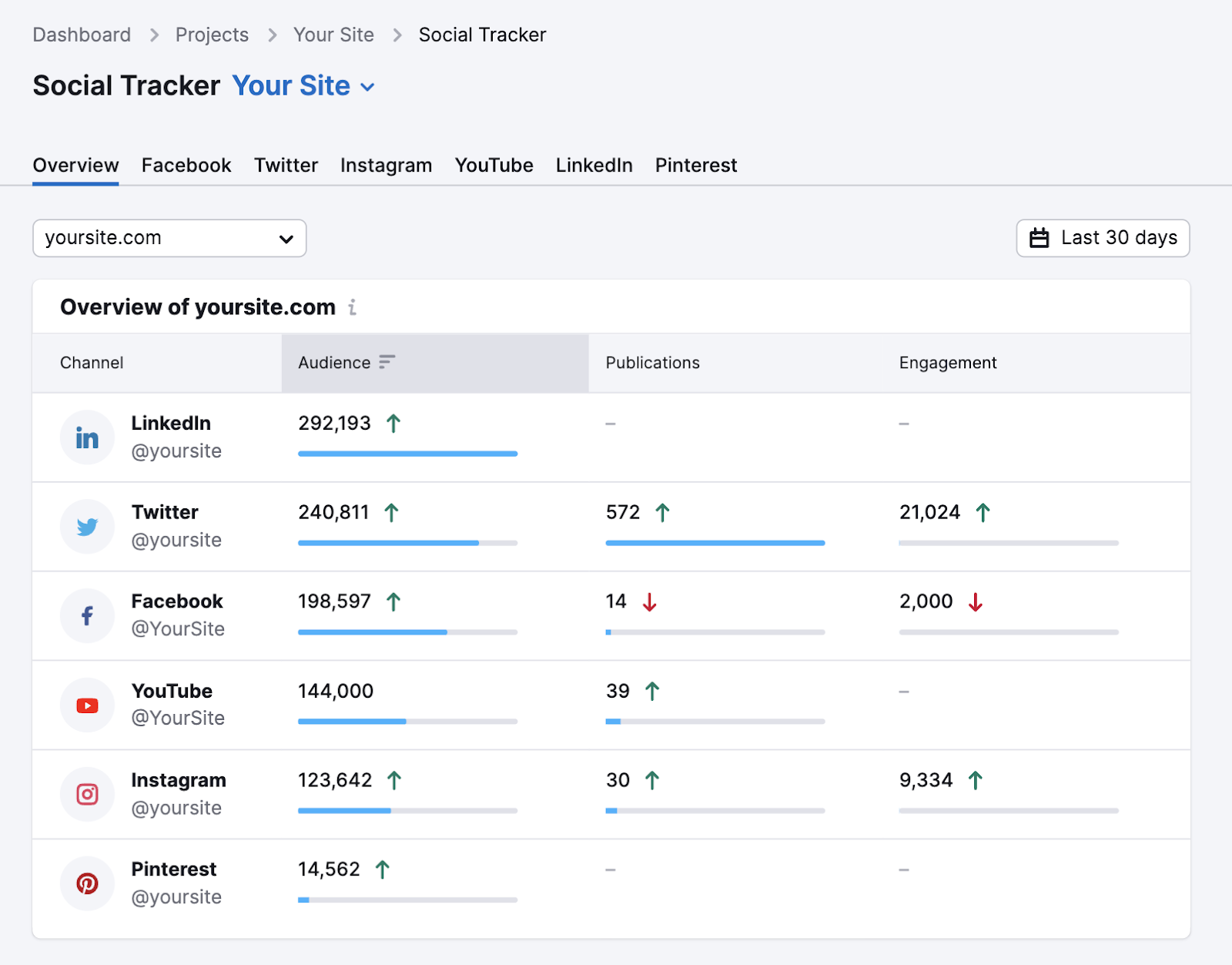
Task: Click the 123,642 Instagram audience value
Action: point(335,780)
